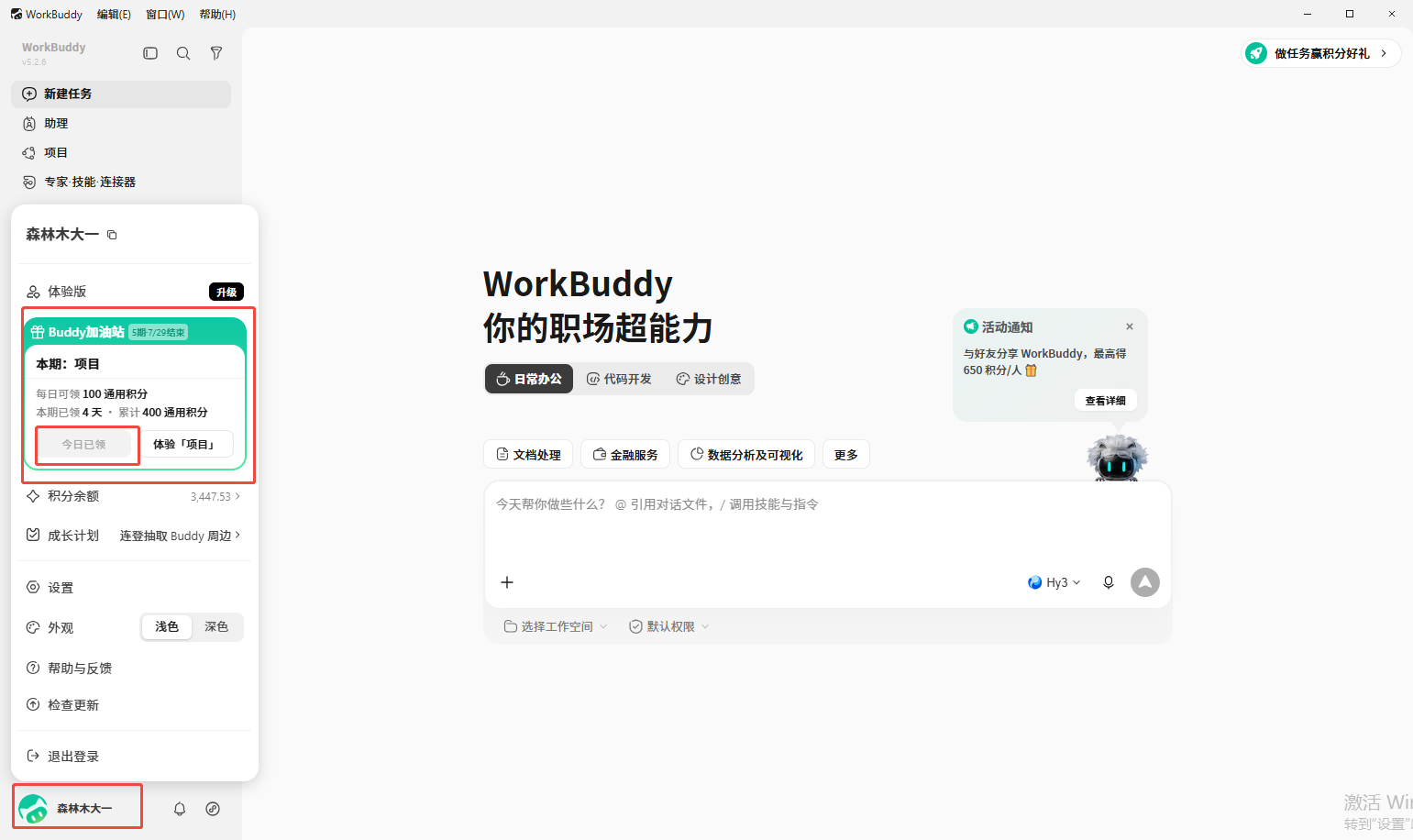
Task: Click the 森林木大一 profile avatar
Action: pyautogui.click(x=33, y=809)
